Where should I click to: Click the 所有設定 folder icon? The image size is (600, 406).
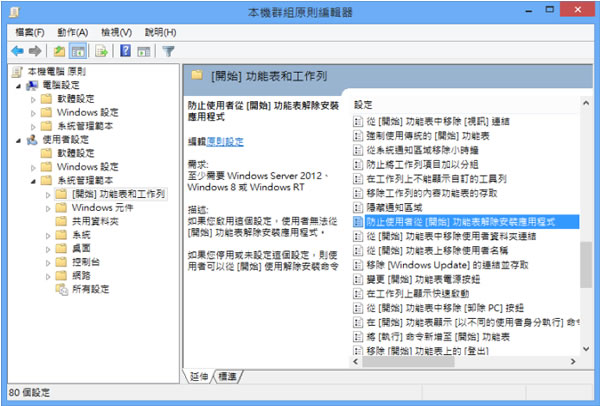61,289
